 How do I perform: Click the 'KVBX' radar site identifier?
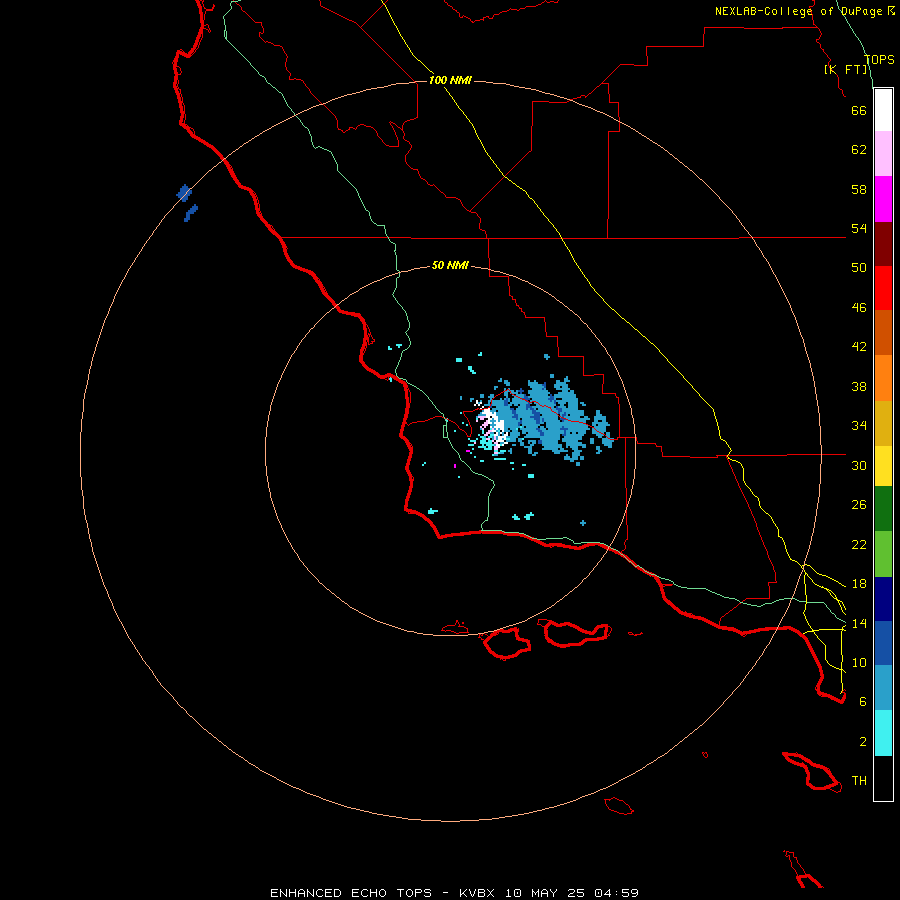coord(478,893)
